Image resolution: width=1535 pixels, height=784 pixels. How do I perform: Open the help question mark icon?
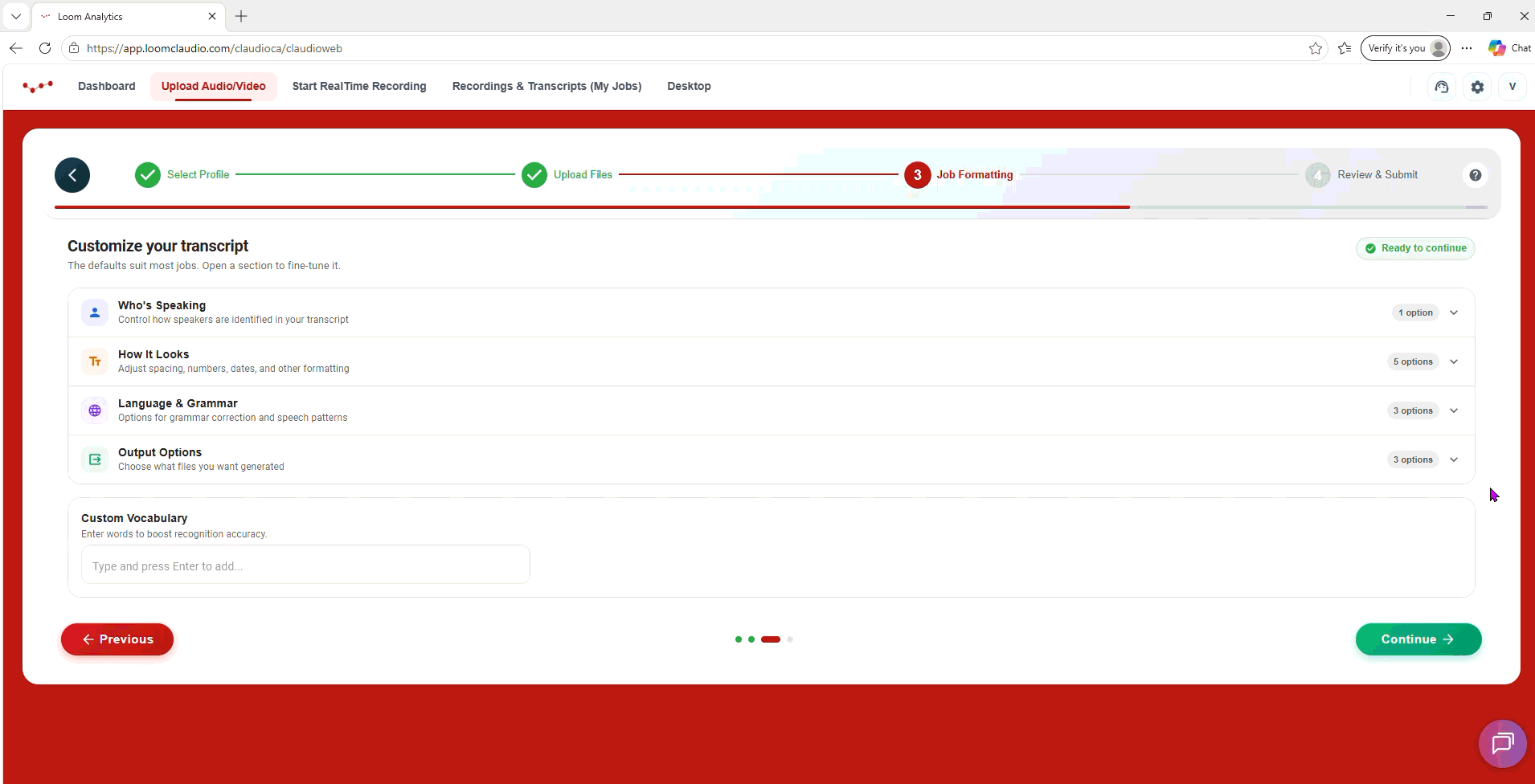tap(1476, 175)
